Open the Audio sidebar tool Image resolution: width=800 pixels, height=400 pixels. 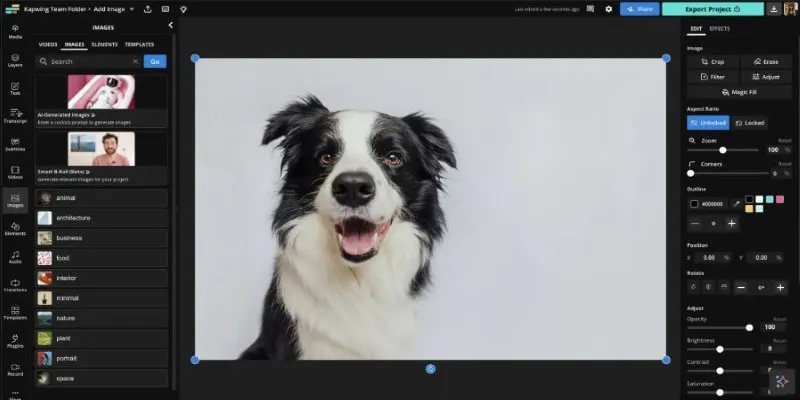15,257
